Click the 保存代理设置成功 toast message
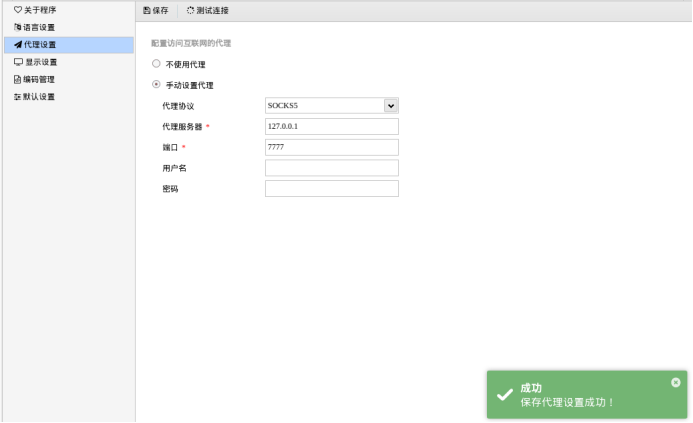 pos(568,402)
